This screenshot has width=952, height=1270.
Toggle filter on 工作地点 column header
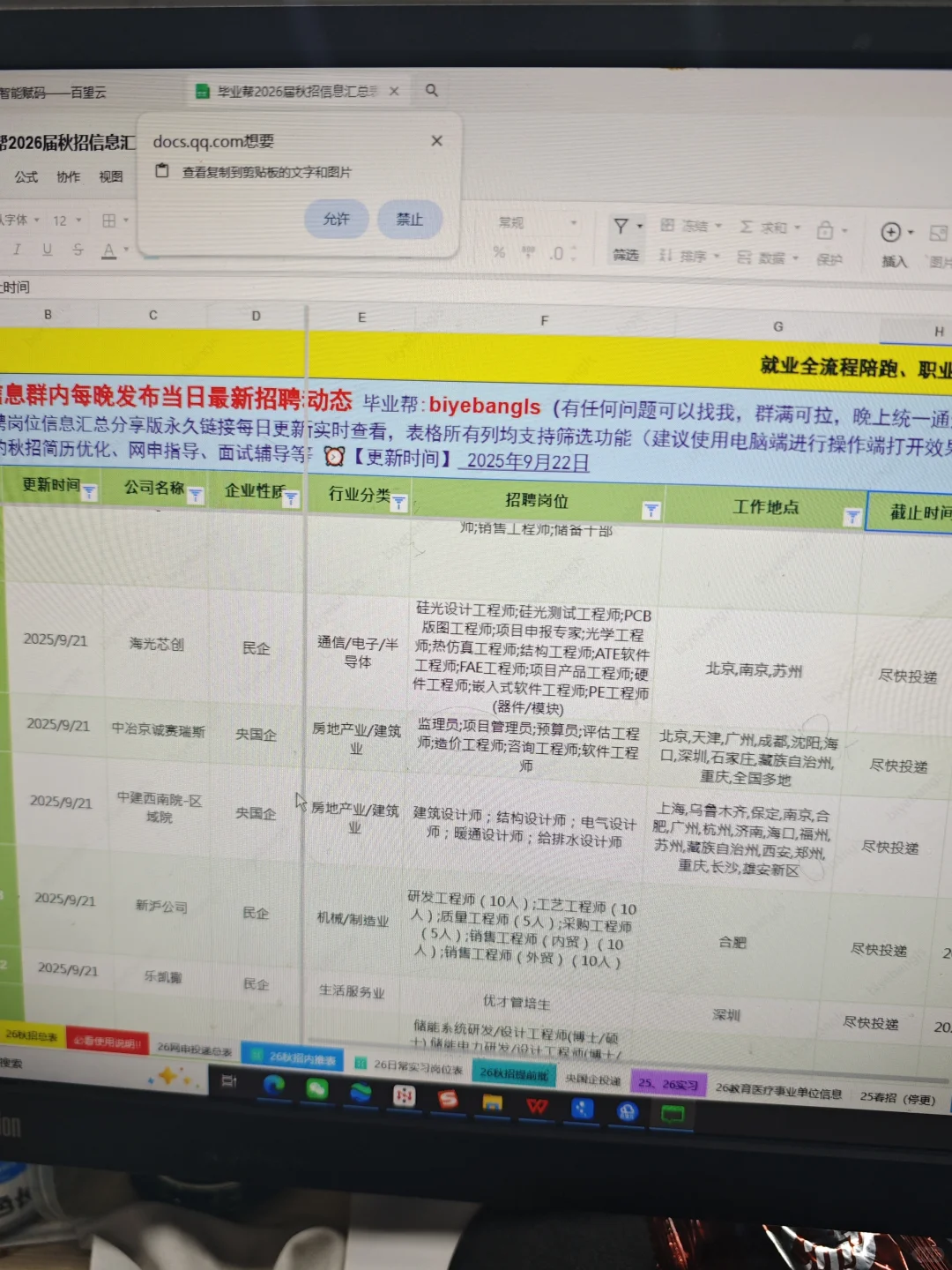tap(852, 517)
